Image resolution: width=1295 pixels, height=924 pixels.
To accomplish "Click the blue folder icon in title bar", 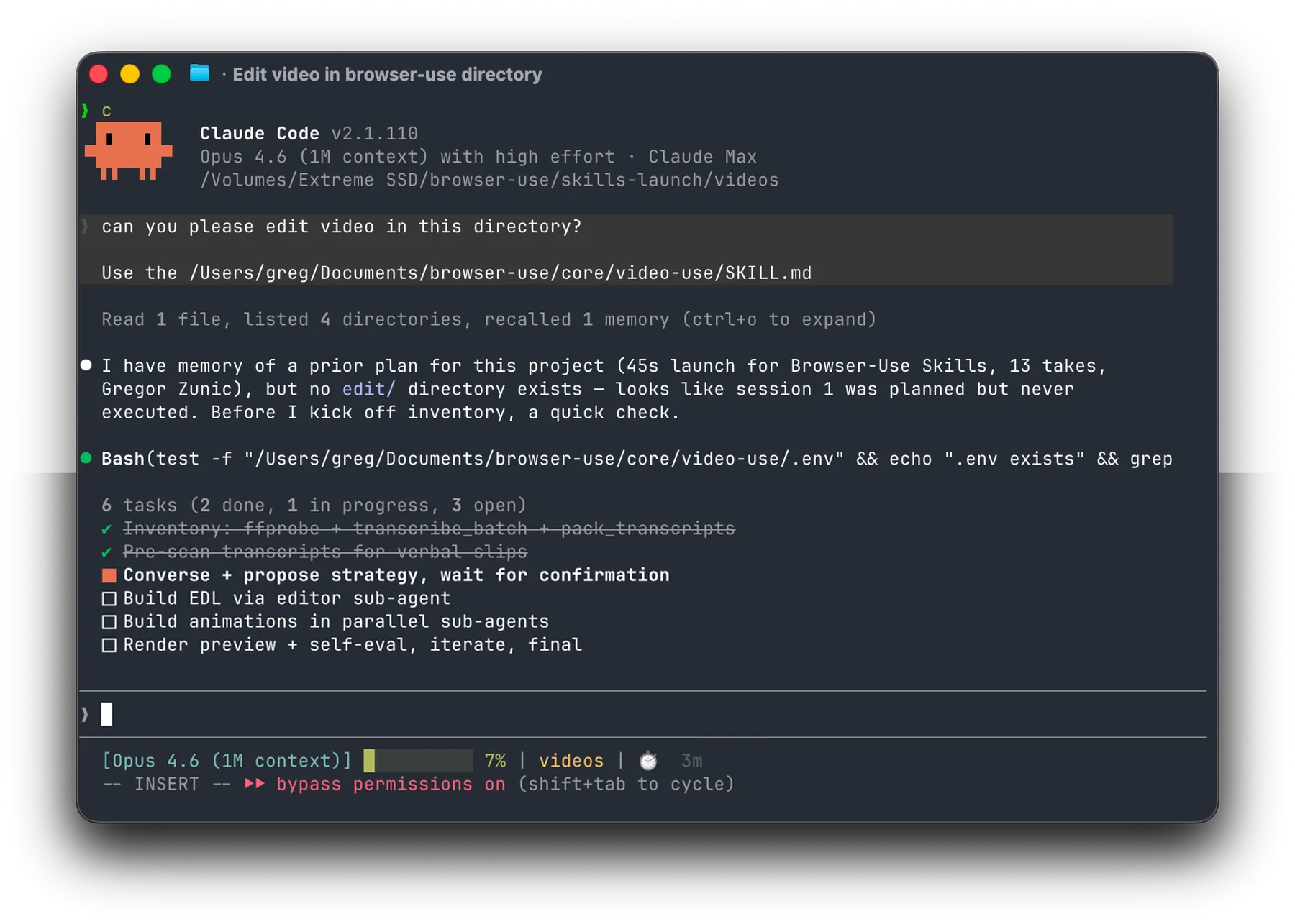I will coord(199,73).
